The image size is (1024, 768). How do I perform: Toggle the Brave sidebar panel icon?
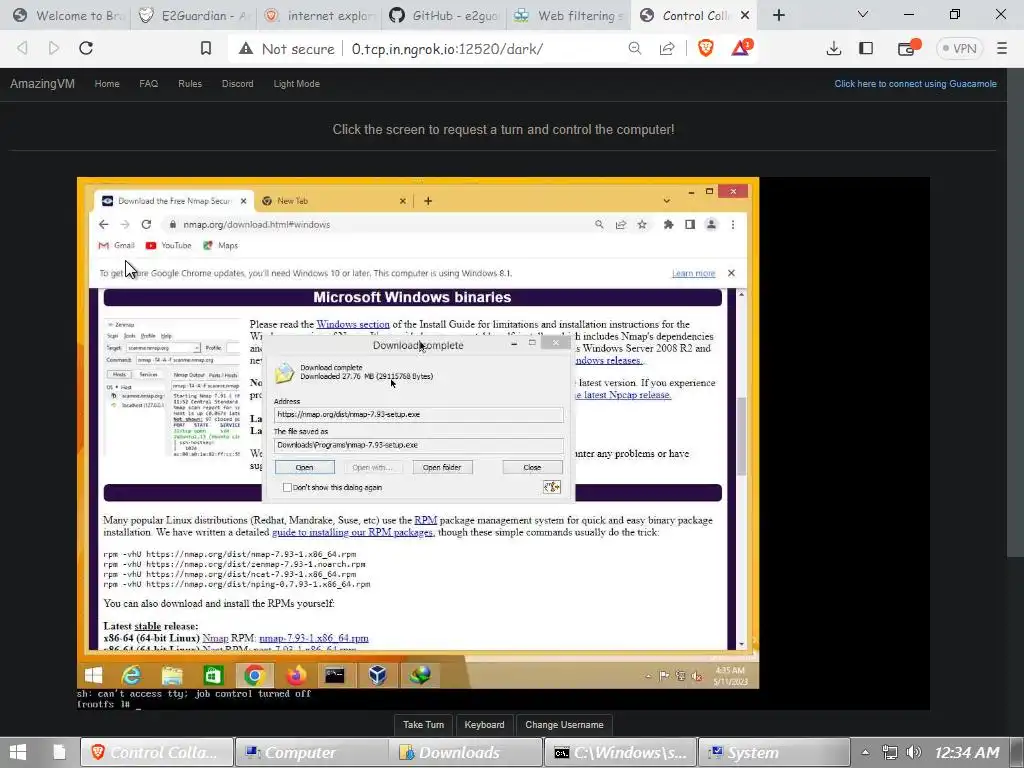pos(866,48)
